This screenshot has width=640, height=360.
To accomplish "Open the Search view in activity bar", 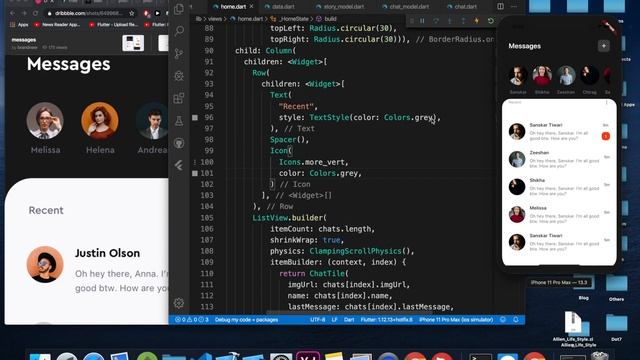I will point(179,31).
